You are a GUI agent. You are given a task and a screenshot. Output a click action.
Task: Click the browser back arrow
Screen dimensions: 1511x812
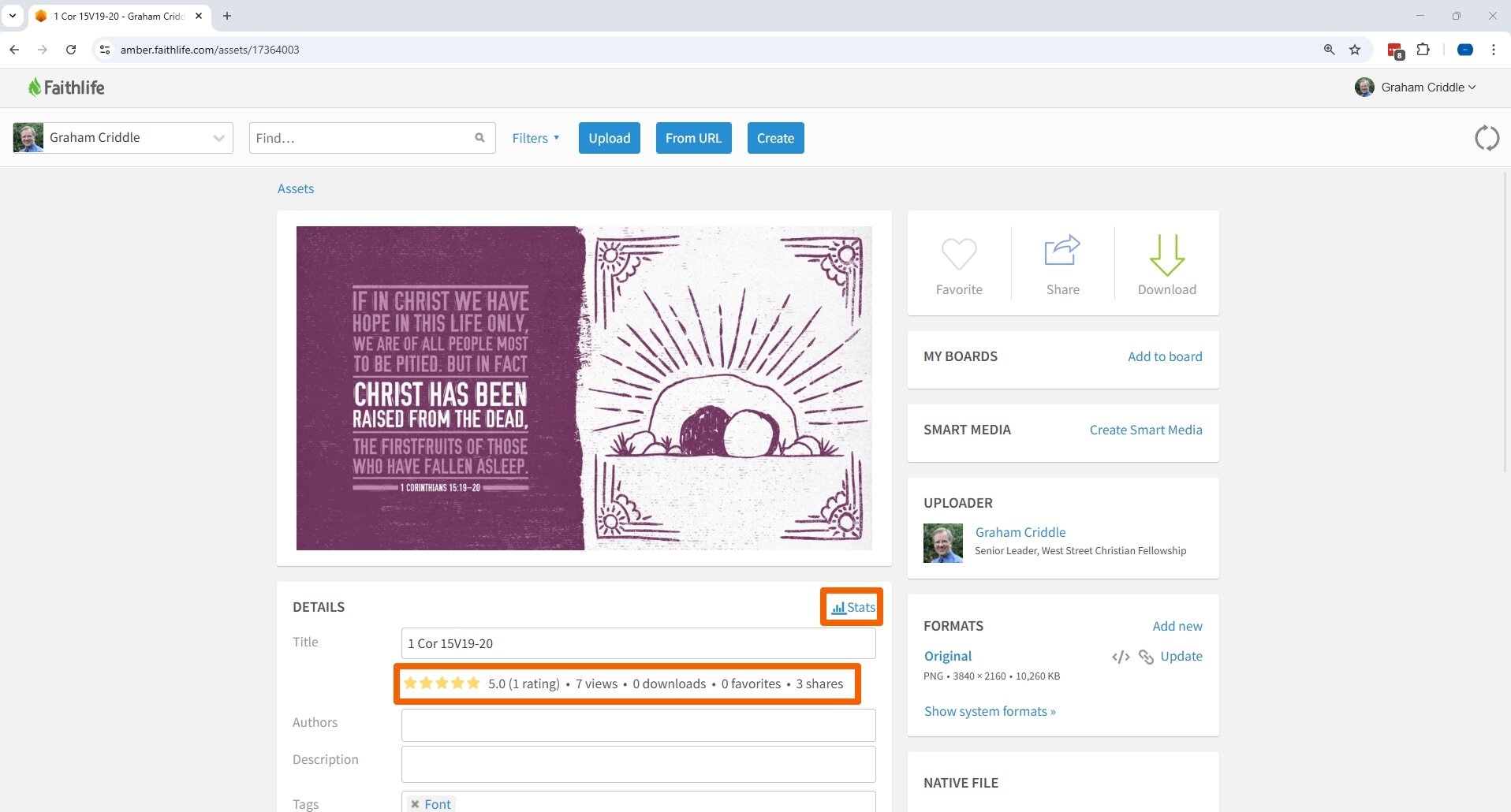[14, 50]
